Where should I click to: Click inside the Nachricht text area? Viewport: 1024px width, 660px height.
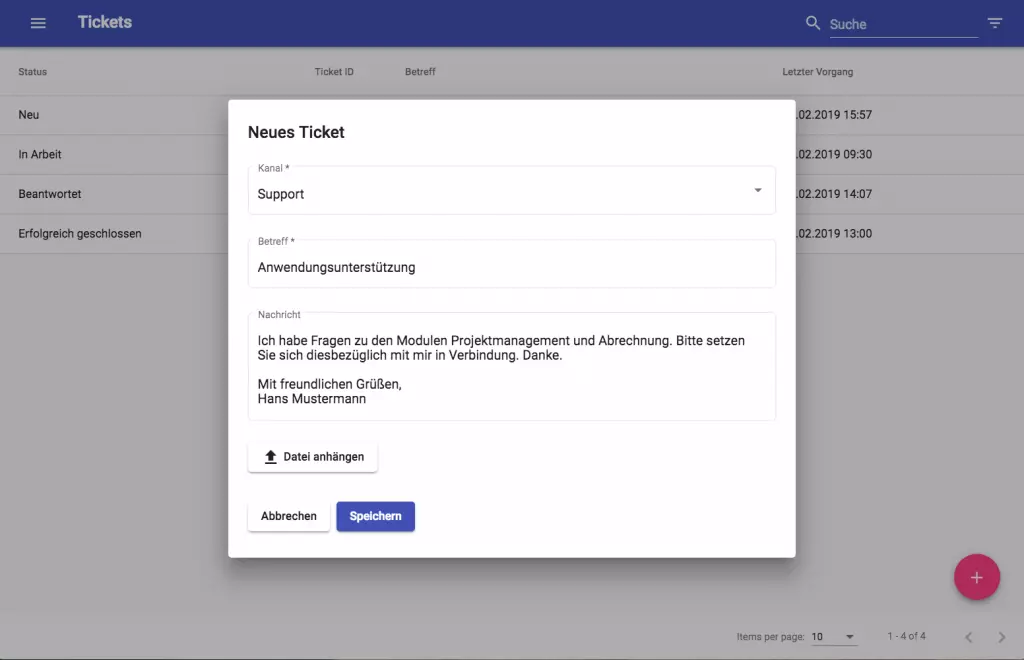point(511,367)
